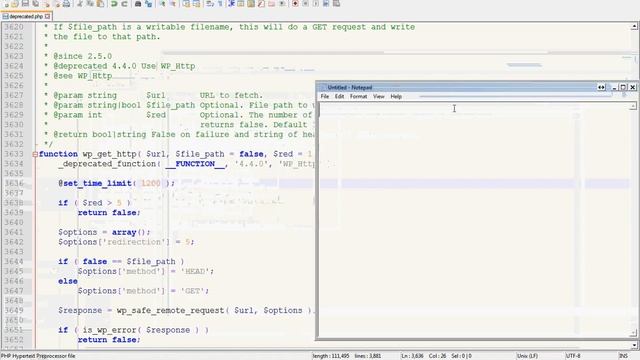Toggle the Synchronize Horizontal Scrolling icon
640x360 pixels.
click(196, 4)
